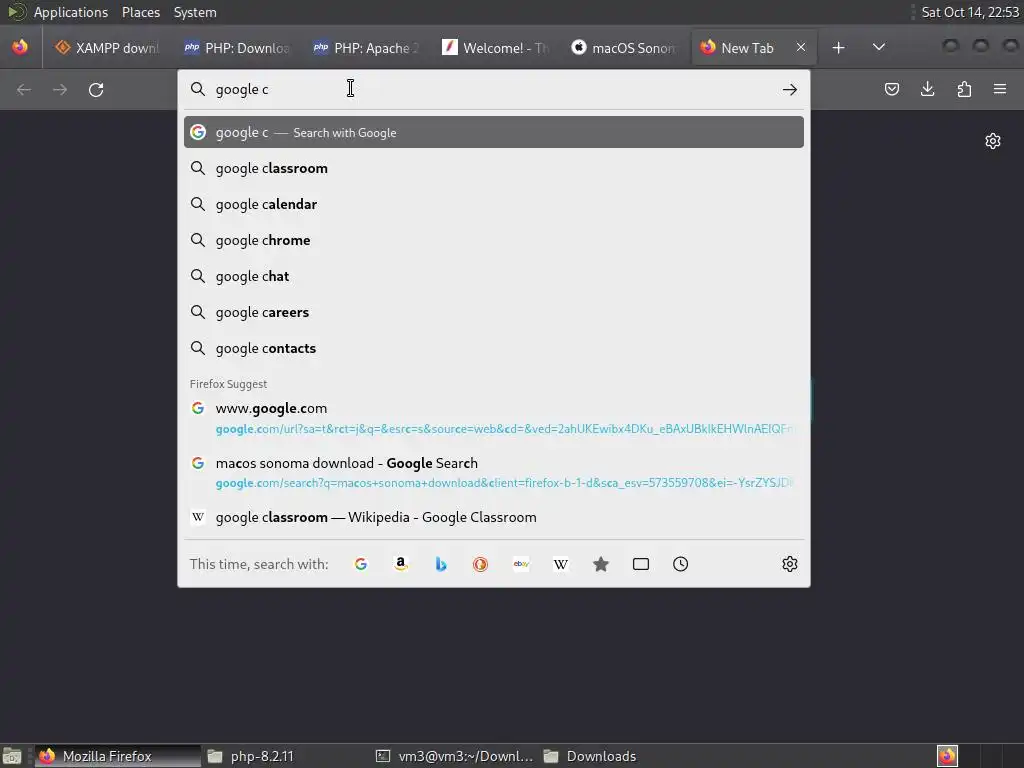Search bookmarks with the star icon
The height and width of the screenshot is (768, 1024).
601,564
